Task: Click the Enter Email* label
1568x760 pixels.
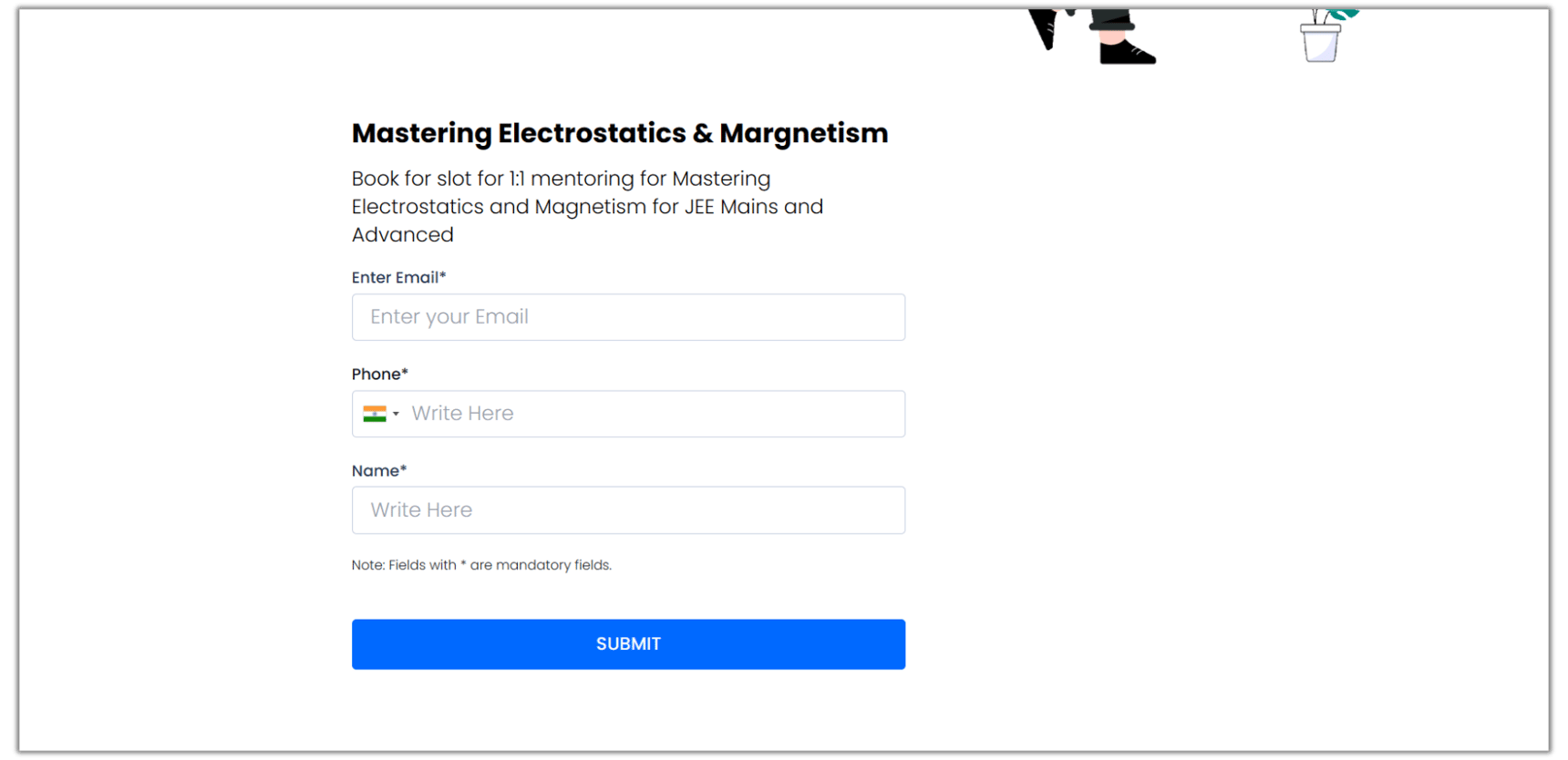Action: (x=398, y=277)
